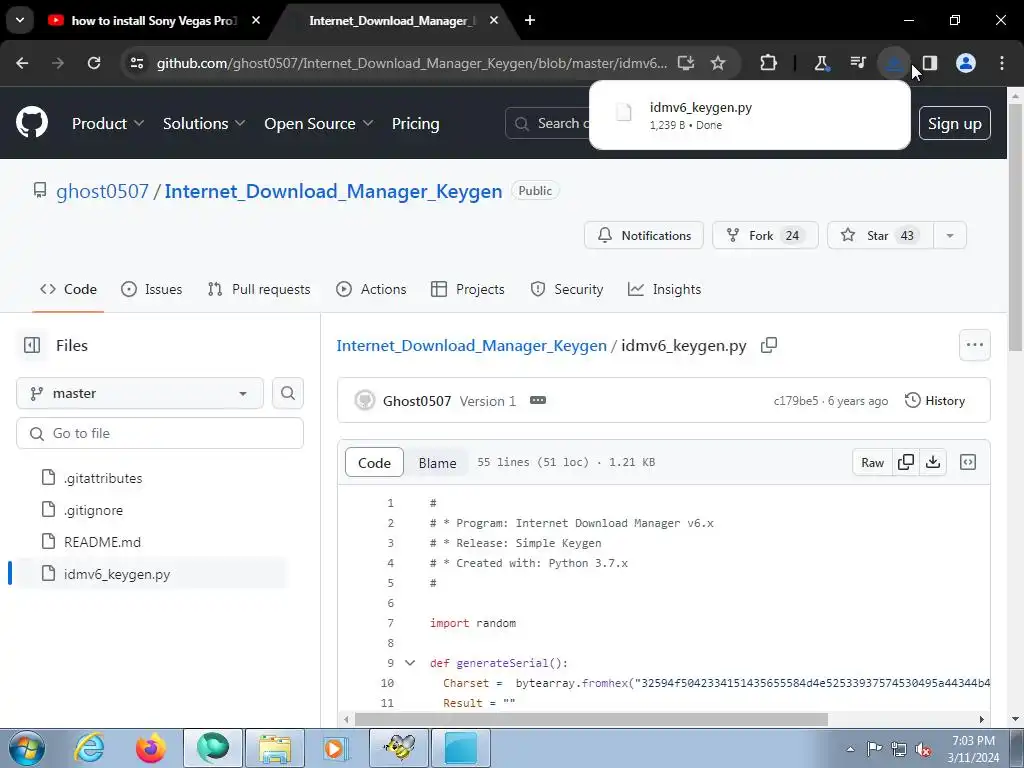Open symbols panel icon

[x=968, y=462]
